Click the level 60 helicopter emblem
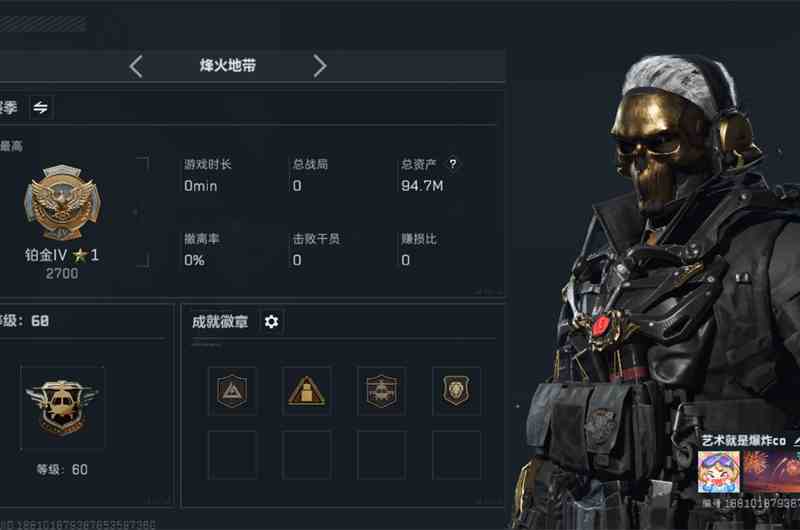The height and width of the screenshot is (530, 800). (62, 407)
